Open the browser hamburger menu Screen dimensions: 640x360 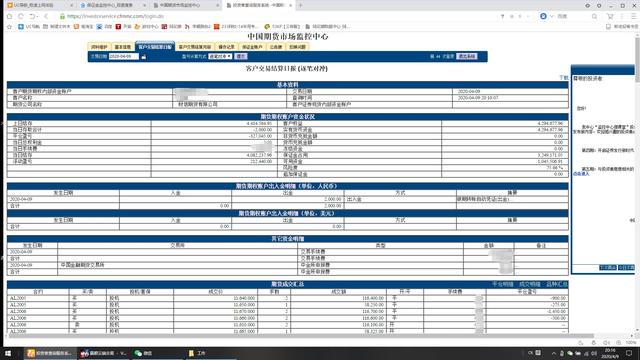(633, 16)
